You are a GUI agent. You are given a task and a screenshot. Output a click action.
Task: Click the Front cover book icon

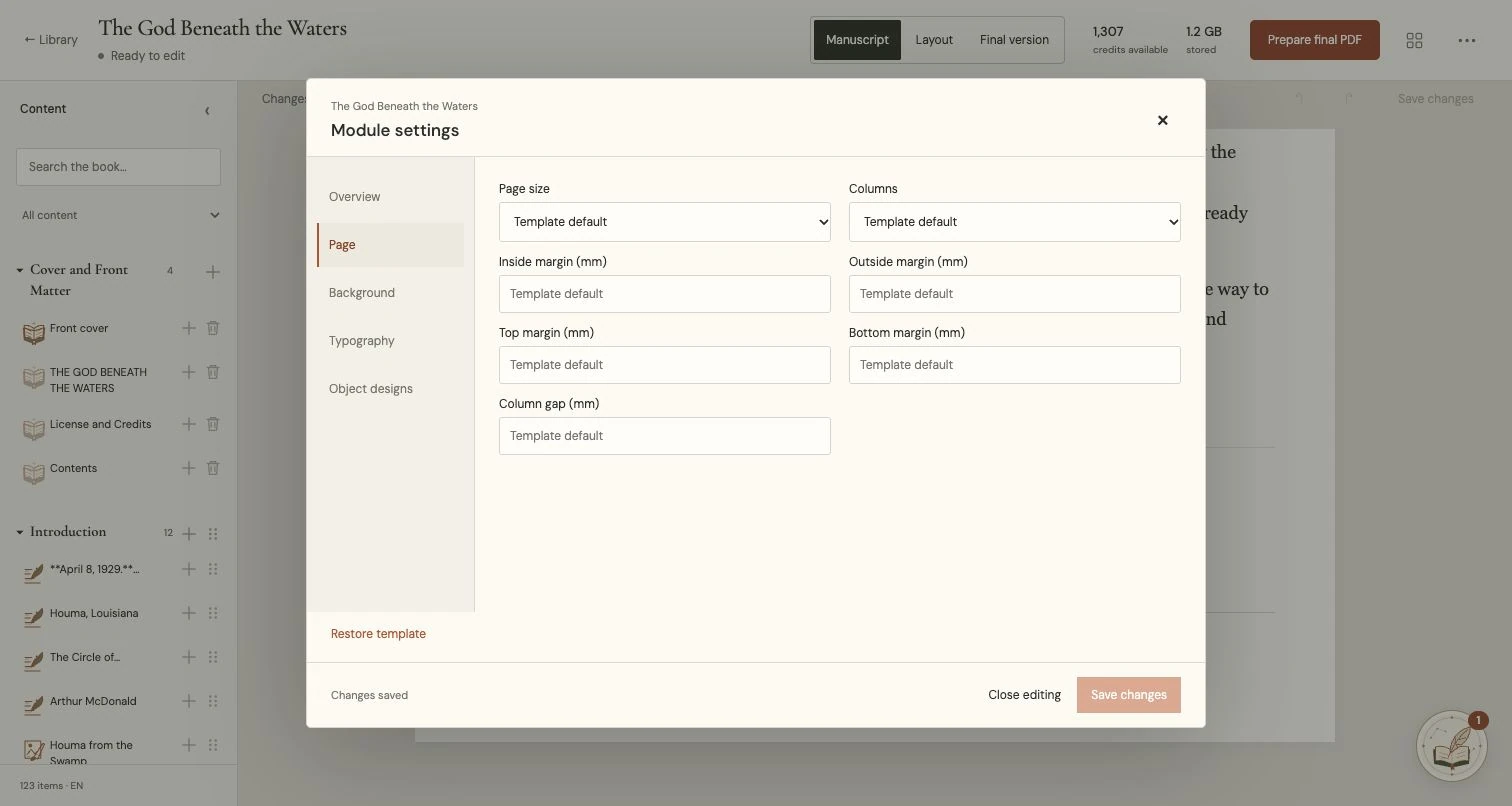click(34, 333)
